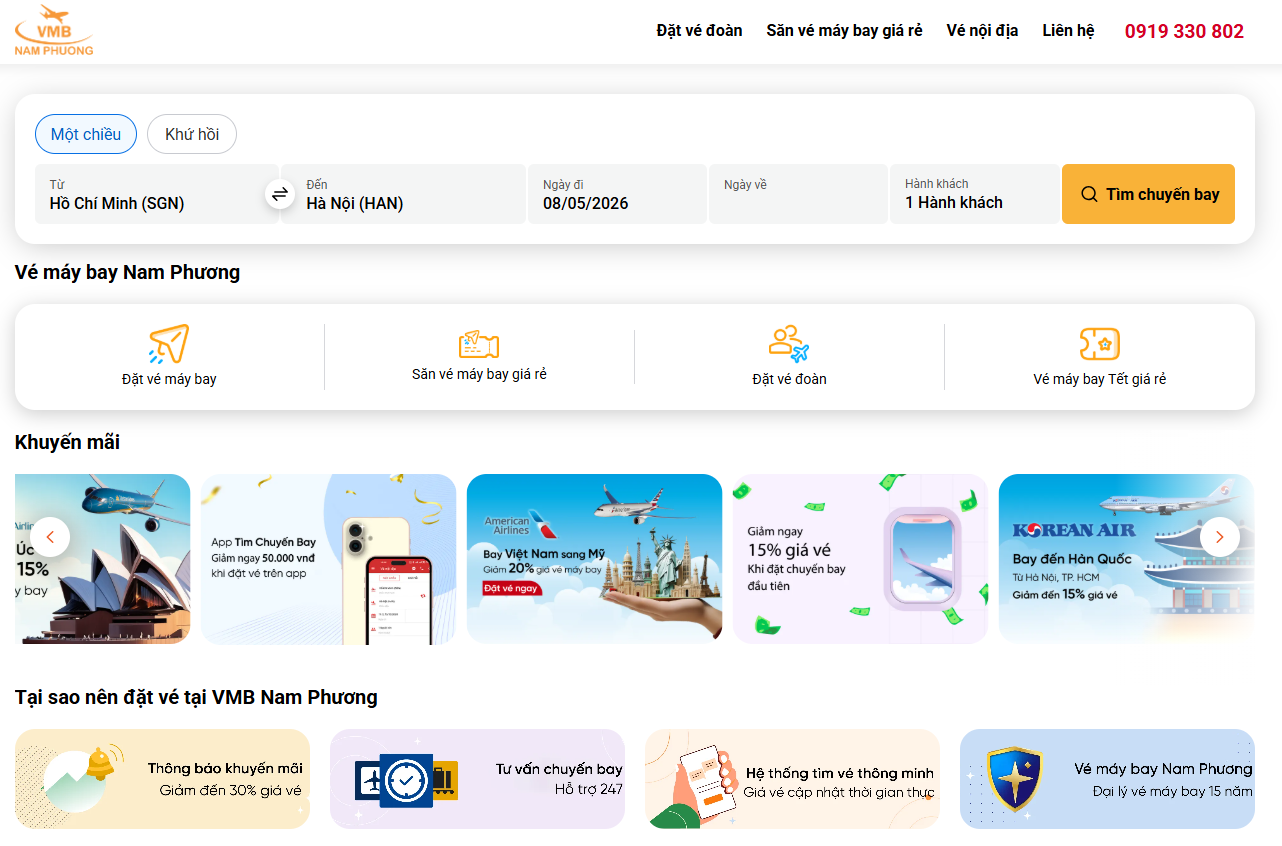Click the Thông báo khuyến mãi card title
Viewport: 1282px width, 846px height.
click(225, 769)
